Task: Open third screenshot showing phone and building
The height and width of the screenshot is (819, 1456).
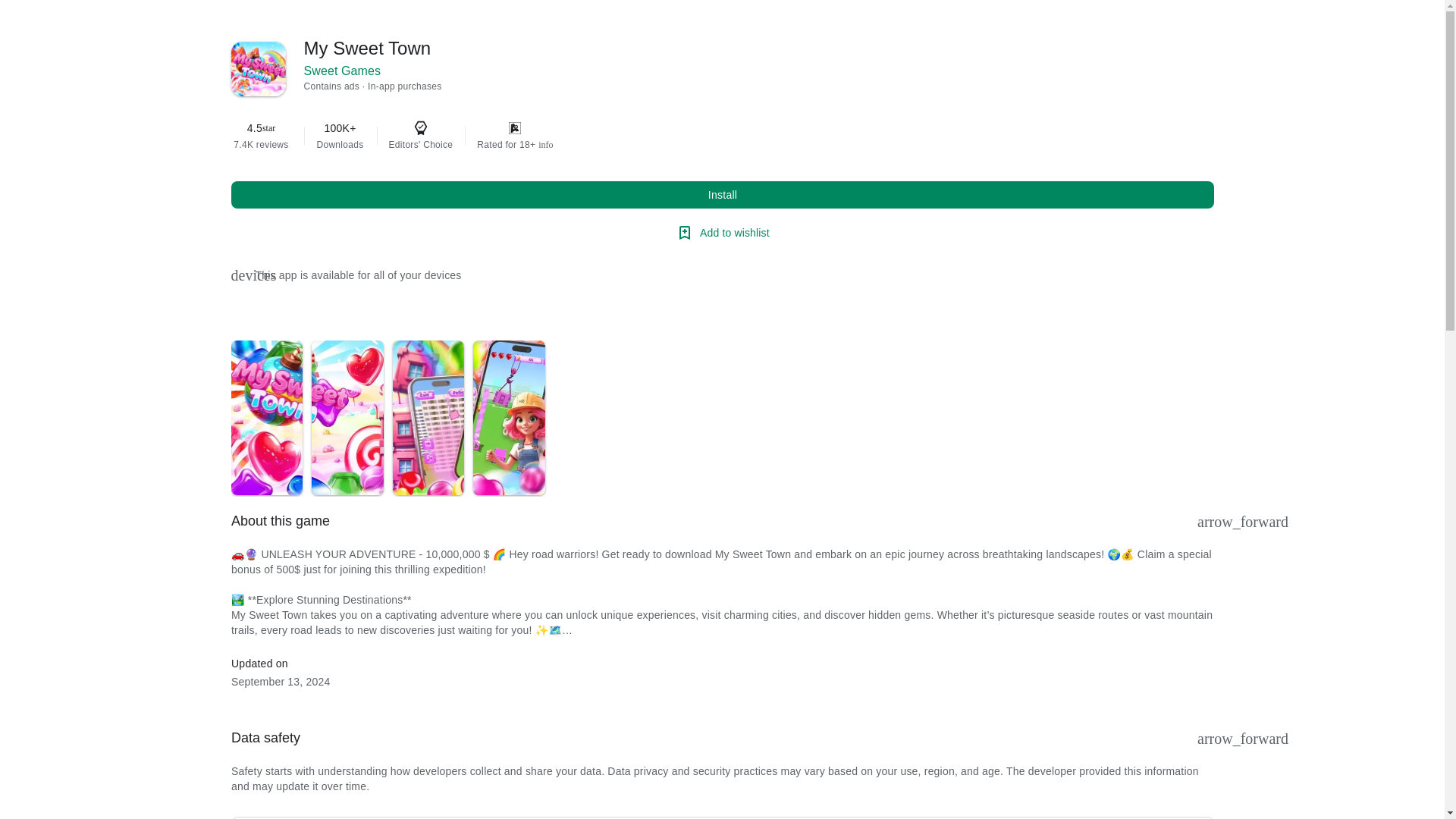Action: pos(428,418)
